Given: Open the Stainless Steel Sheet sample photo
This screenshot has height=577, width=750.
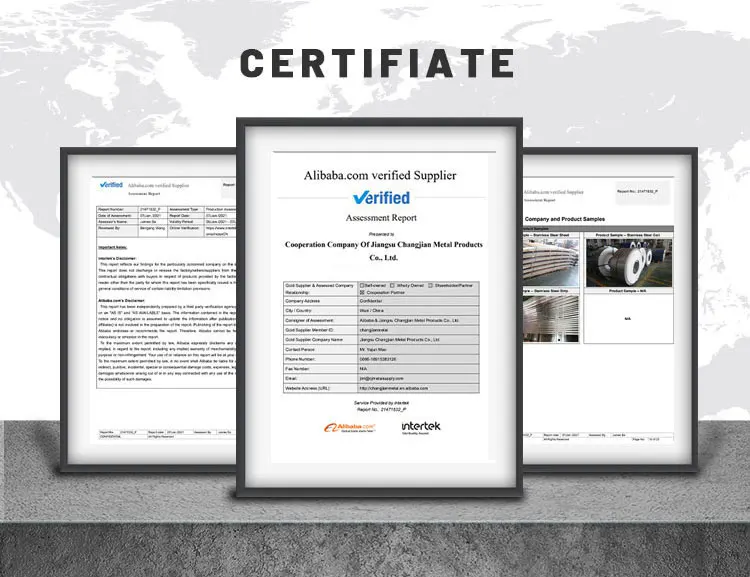Looking at the screenshot, I should pyautogui.click(x=551, y=262).
